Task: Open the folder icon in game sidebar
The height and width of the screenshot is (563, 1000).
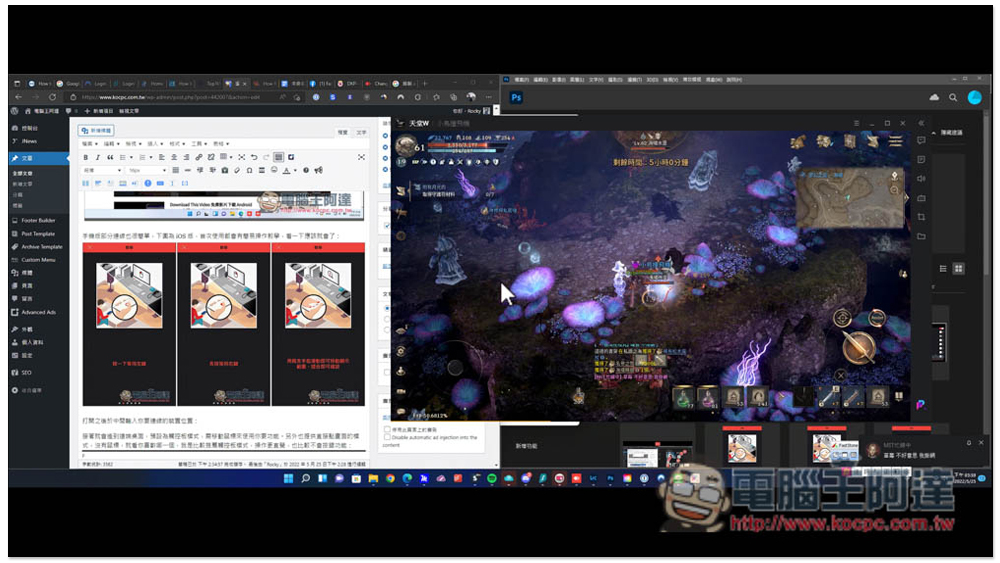Action: coord(921,236)
